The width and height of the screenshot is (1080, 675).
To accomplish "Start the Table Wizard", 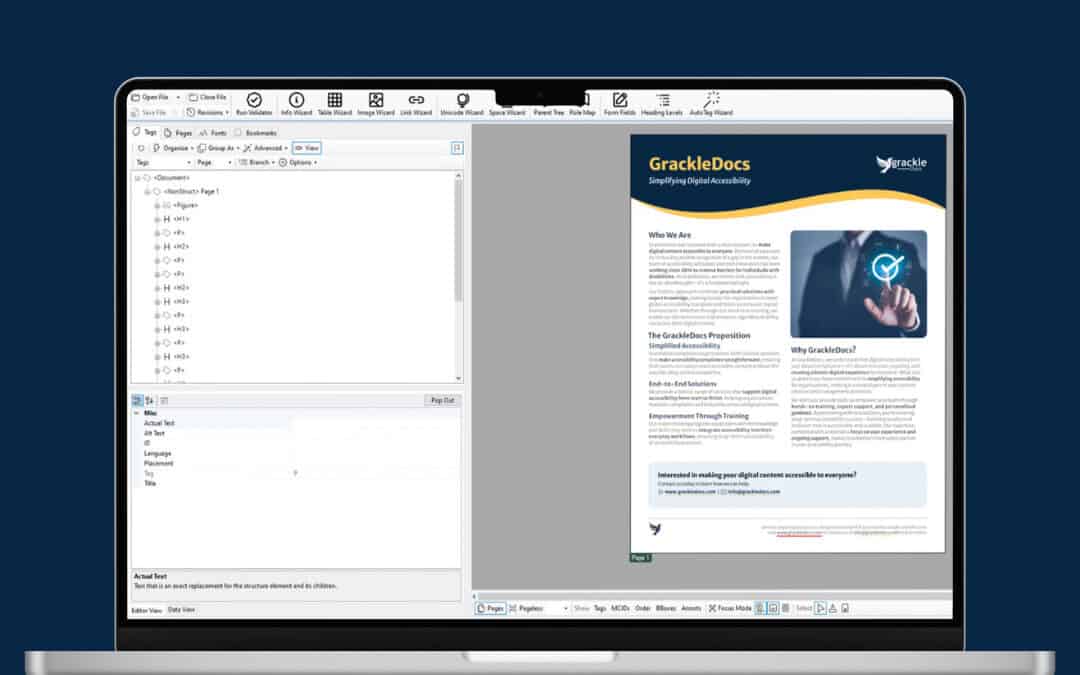I will (x=335, y=104).
